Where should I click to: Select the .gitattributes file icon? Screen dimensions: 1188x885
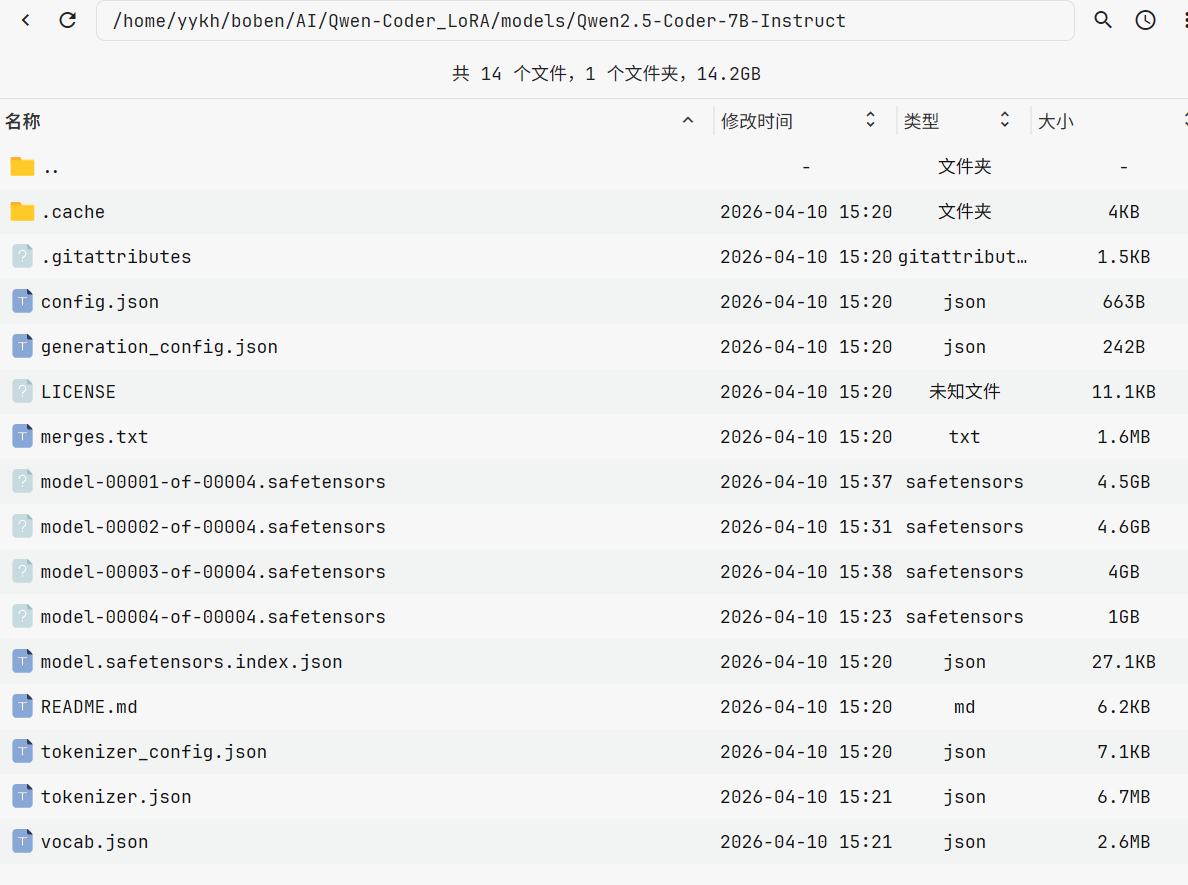(23, 256)
